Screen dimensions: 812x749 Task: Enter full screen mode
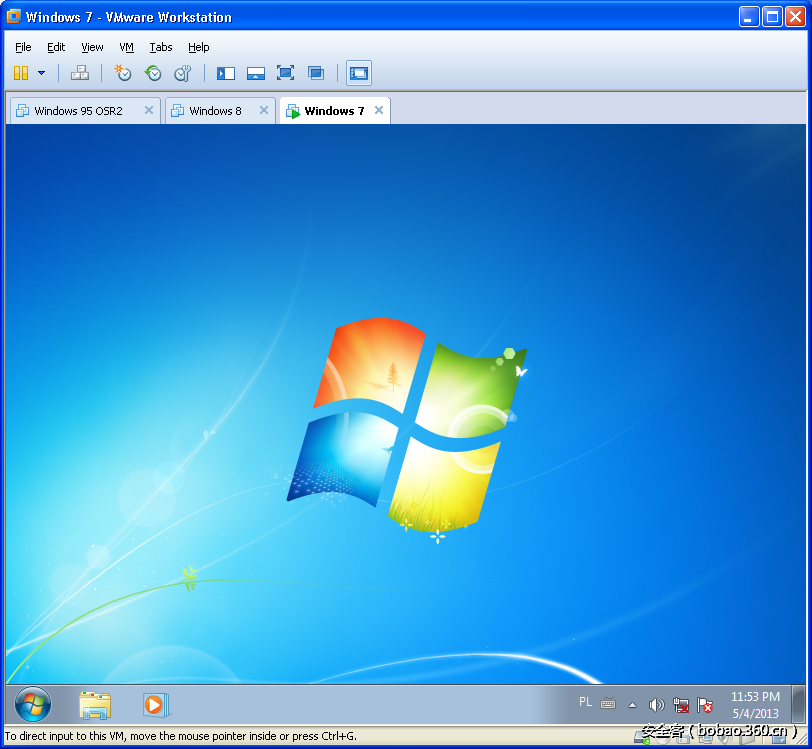pos(284,73)
